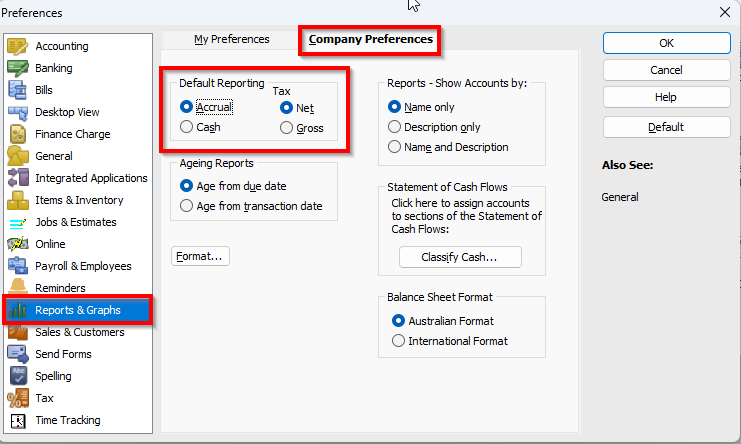Viewport: 741px width, 444px height.
Task: Open the Format options button
Action: tap(201, 257)
